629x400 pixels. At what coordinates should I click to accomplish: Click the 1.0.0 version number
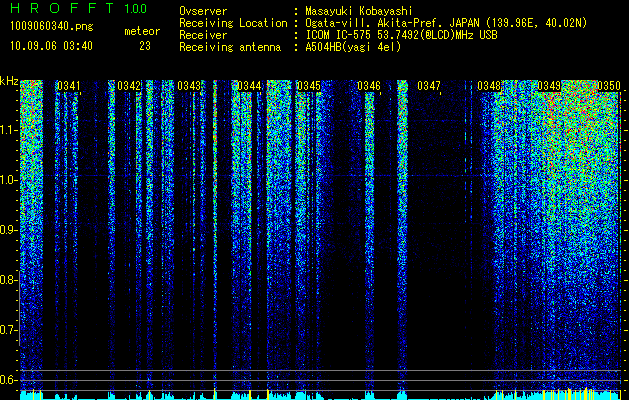135,9
